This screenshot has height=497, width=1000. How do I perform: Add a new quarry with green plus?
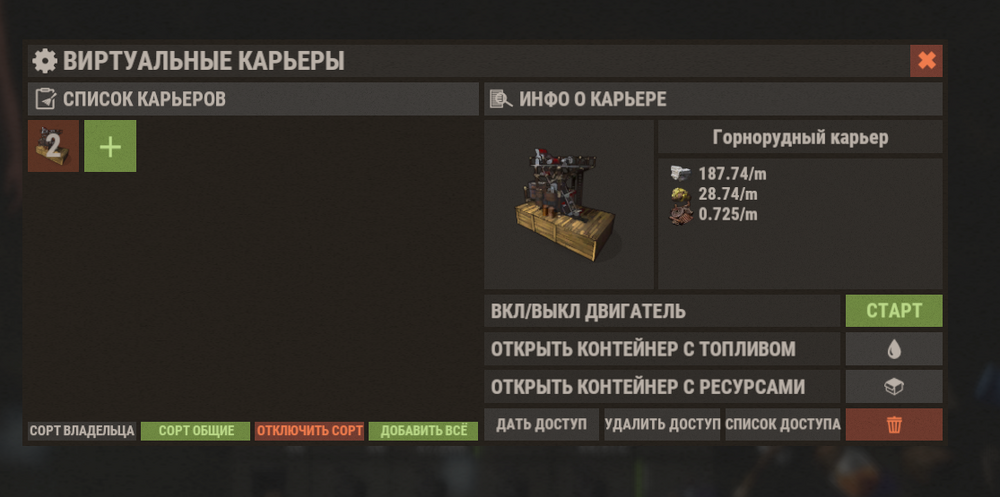110,146
